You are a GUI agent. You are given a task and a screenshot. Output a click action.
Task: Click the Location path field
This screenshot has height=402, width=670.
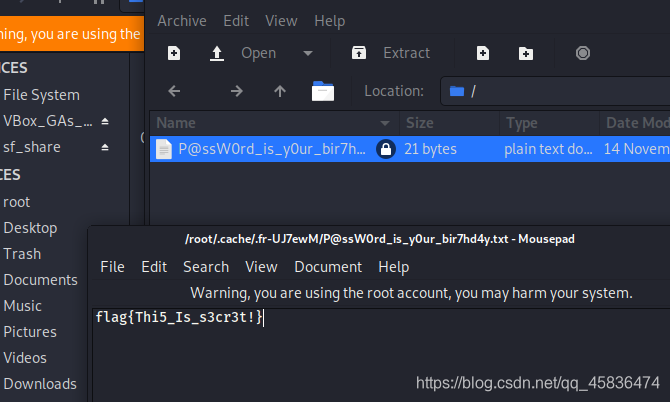coord(555,91)
